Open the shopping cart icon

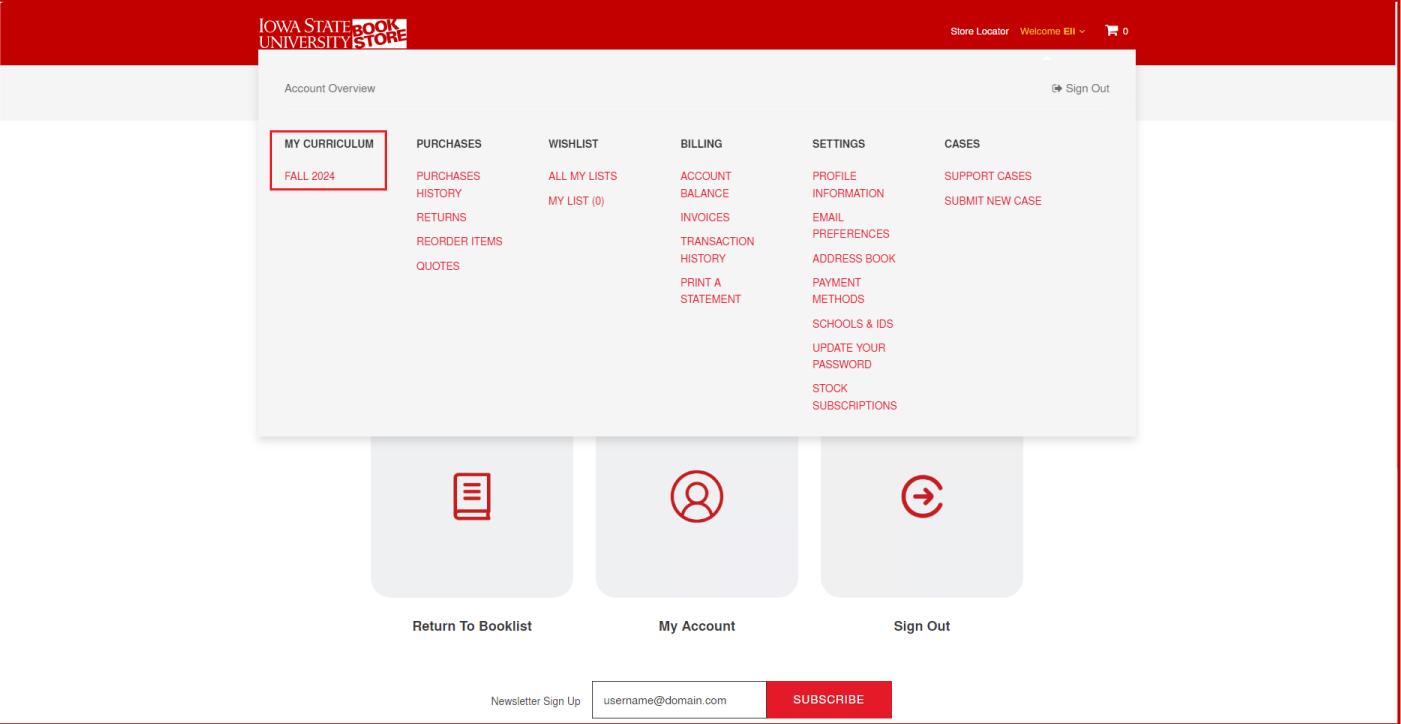1111,31
